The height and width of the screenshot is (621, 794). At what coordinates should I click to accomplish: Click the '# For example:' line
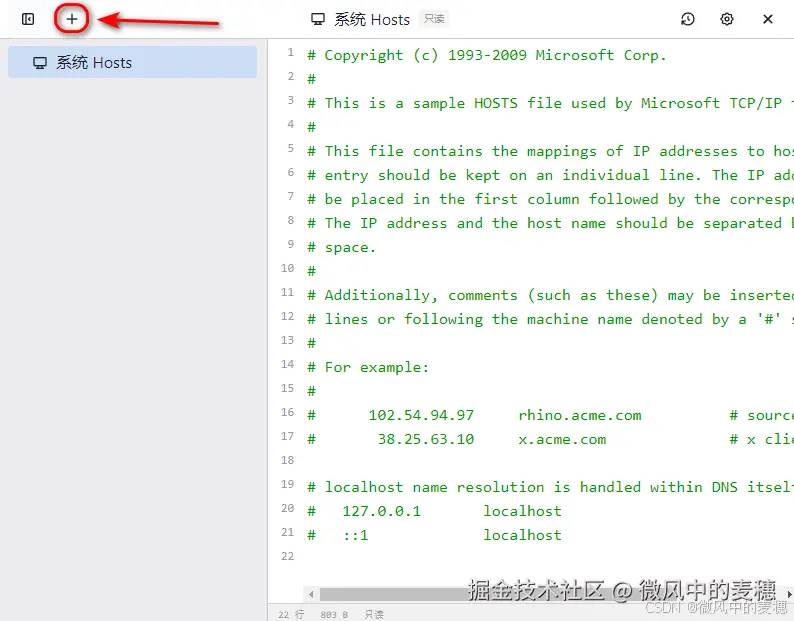(x=368, y=367)
